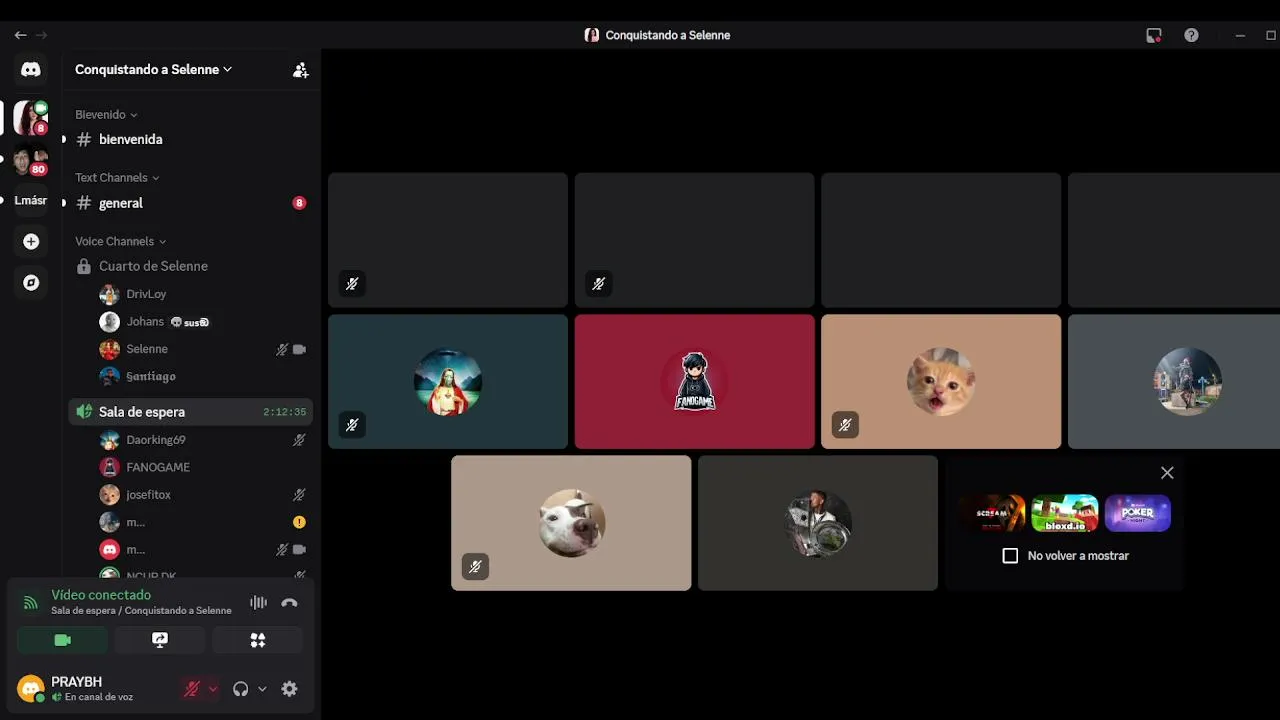Open the Conquistando a Selenne server dropdown
This screenshot has height=720, width=1280.
(154, 70)
